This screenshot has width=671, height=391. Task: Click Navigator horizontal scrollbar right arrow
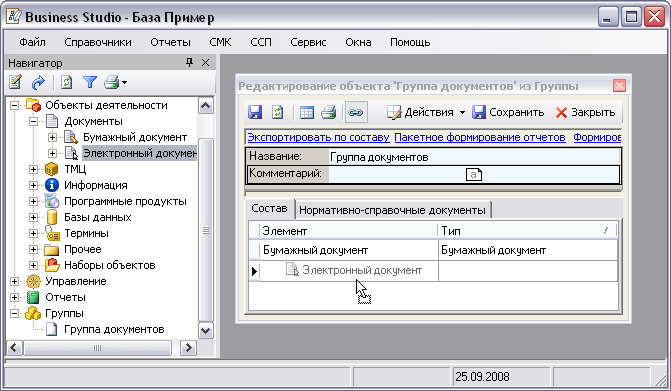[188, 348]
